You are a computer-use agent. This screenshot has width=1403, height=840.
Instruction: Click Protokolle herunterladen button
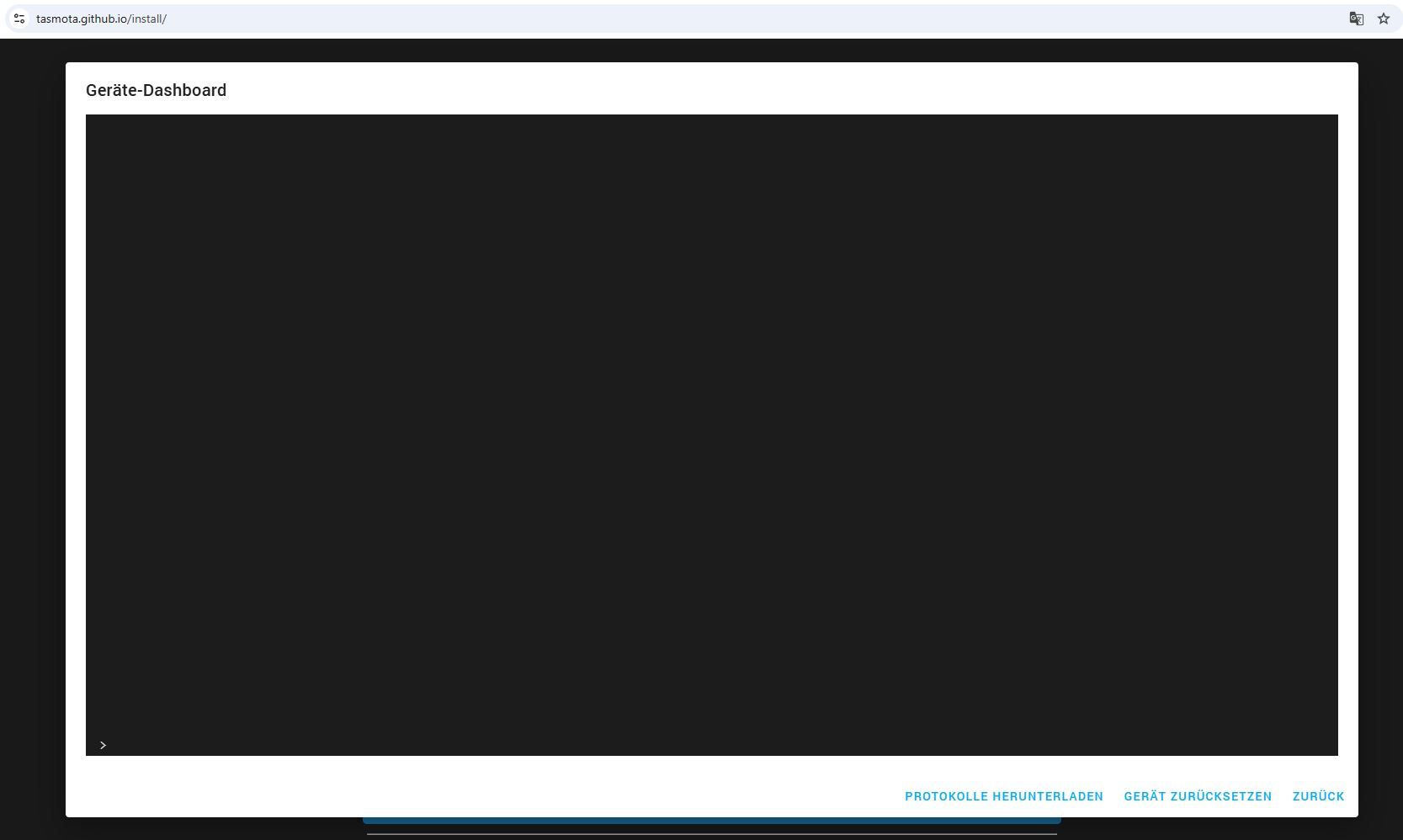[1003, 796]
